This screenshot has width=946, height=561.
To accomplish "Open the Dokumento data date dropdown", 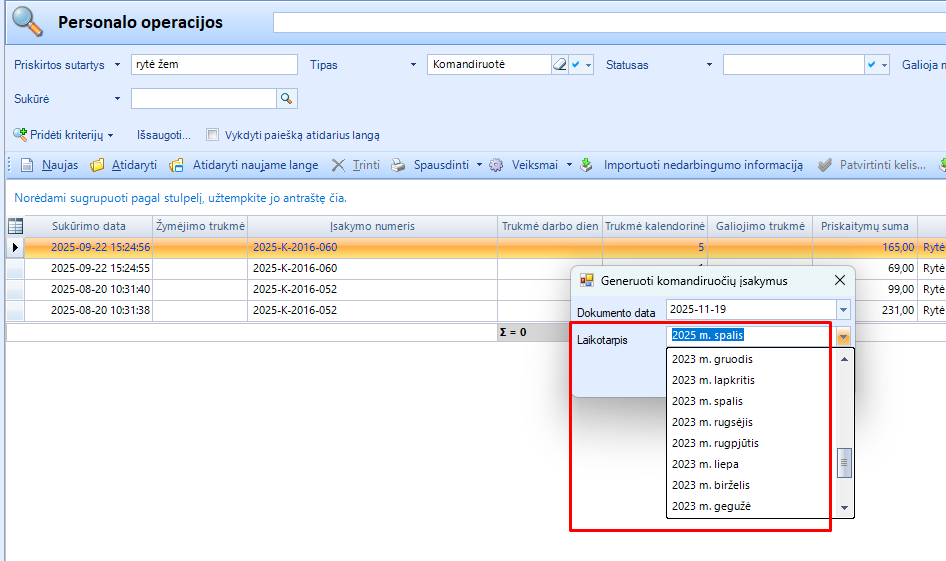I will pos(842,310).
